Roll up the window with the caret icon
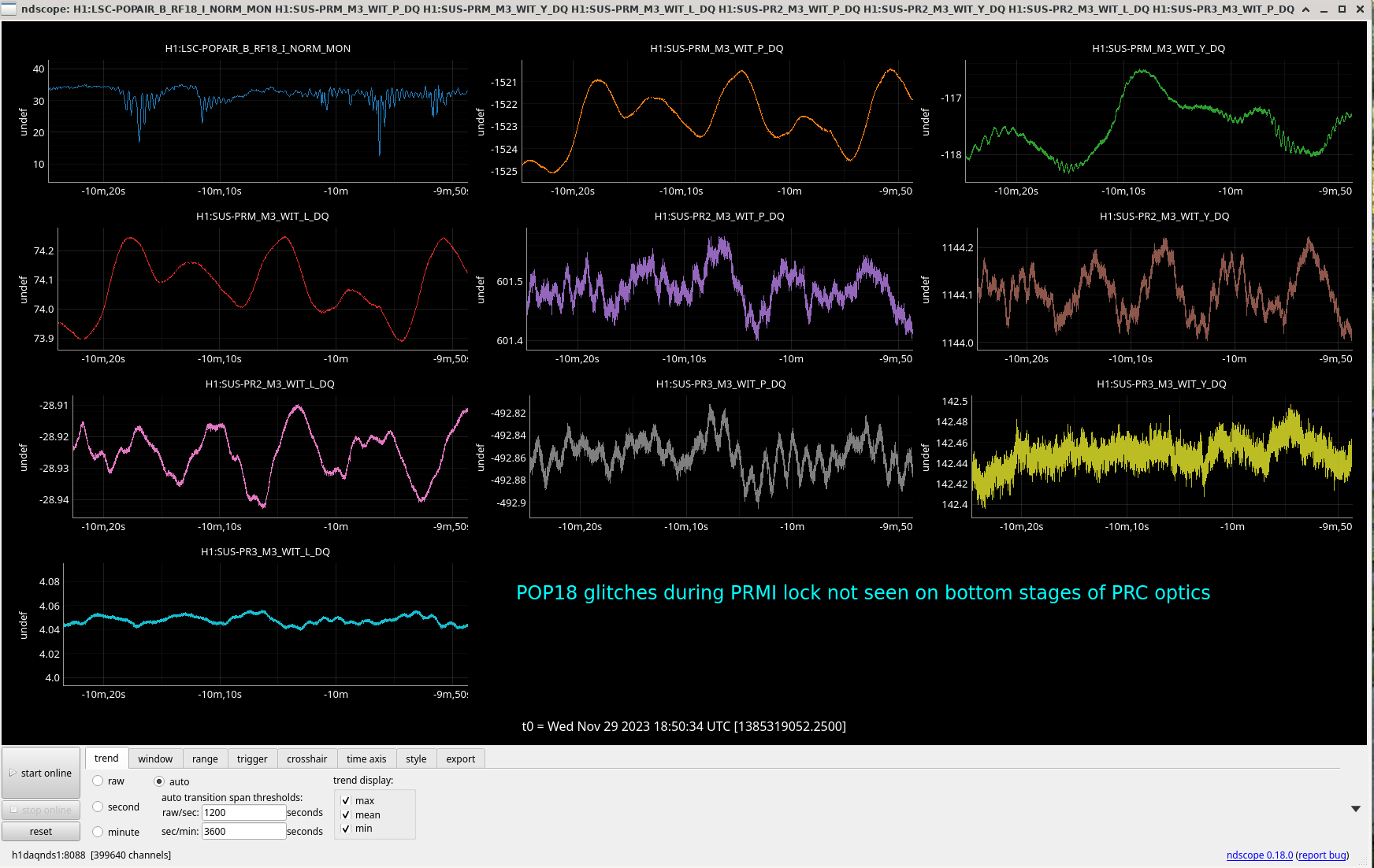This screenshot has width=1374, height=868. [1306, 9]
